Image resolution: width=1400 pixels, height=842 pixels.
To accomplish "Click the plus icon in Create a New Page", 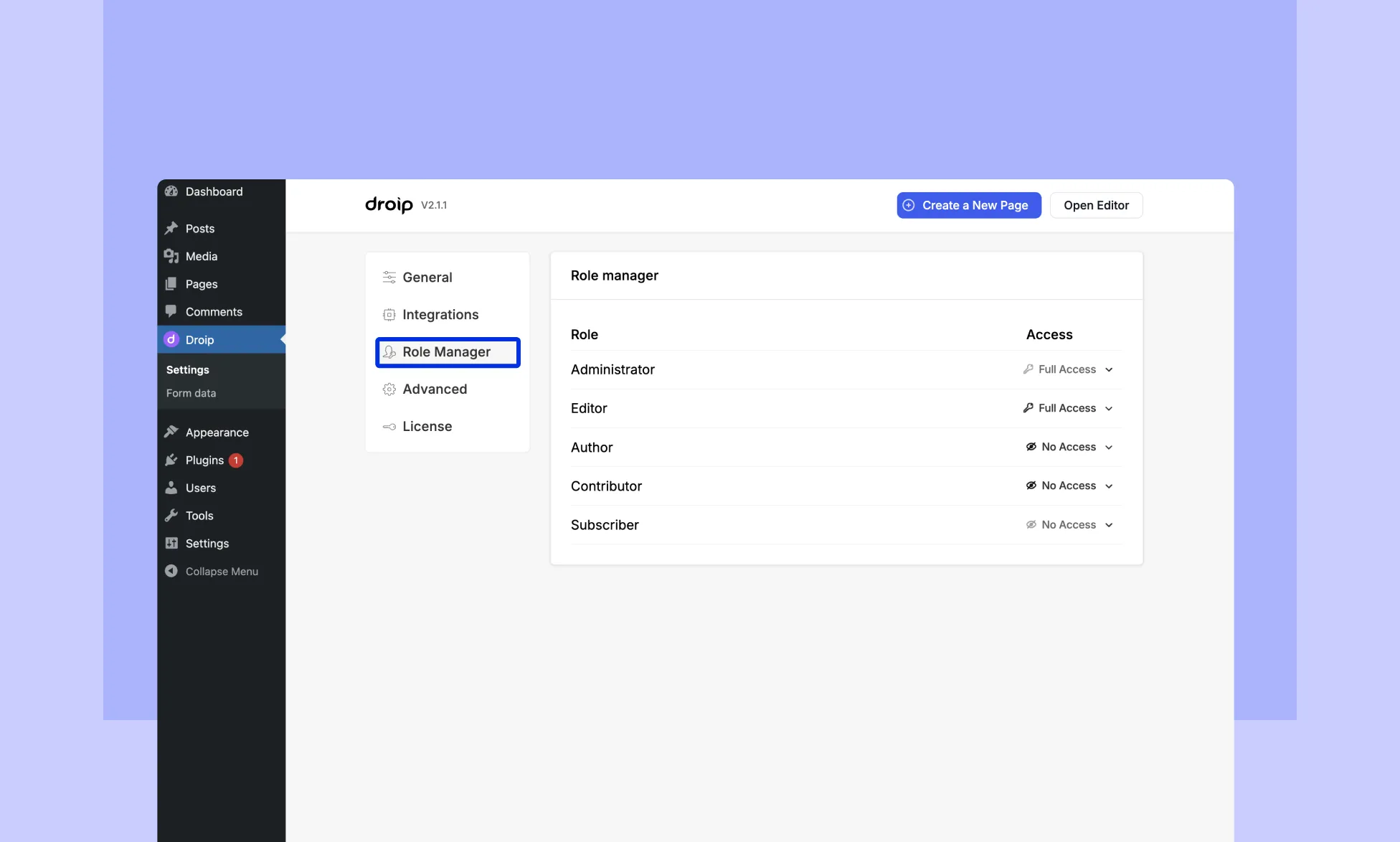I will (908, 205).
